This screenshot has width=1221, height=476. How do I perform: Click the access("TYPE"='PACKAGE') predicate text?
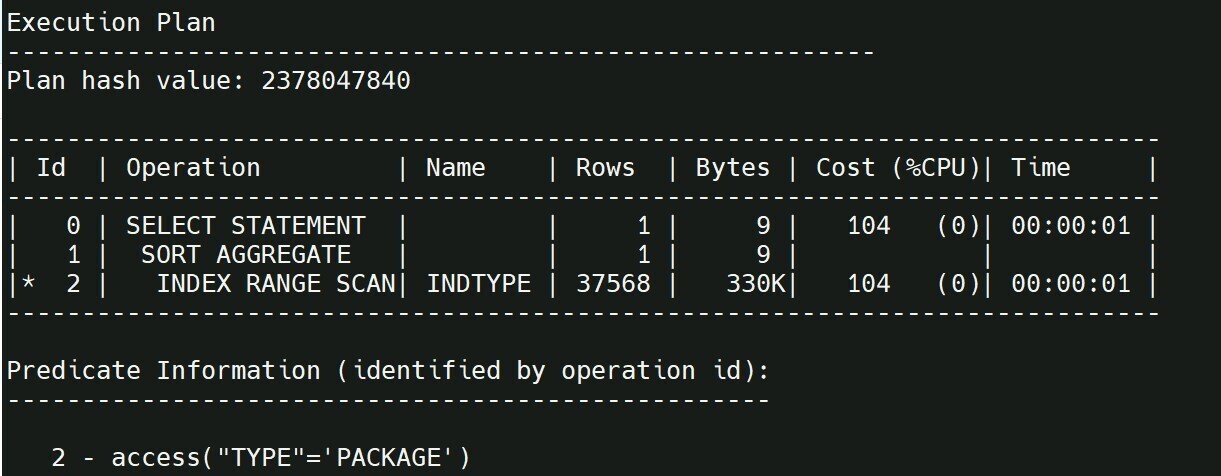290,458
